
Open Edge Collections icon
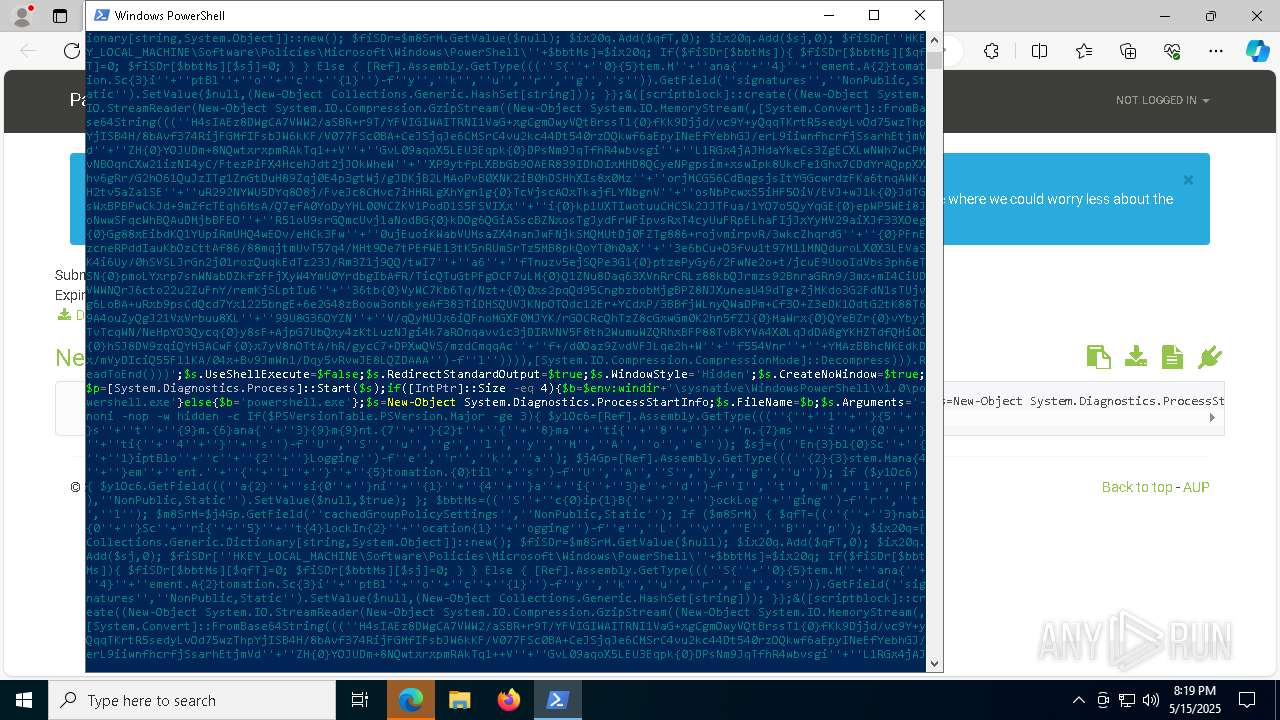pos(1128,51)
